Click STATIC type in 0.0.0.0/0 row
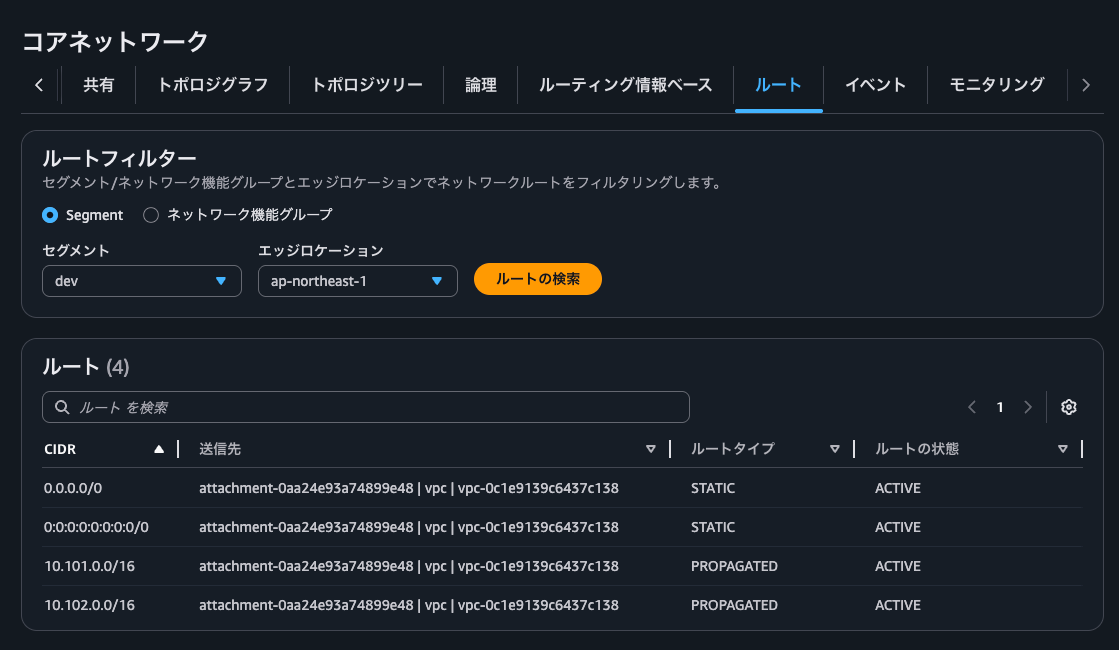The width and height of the screenshot is (1119, 650). coord(713,488)
